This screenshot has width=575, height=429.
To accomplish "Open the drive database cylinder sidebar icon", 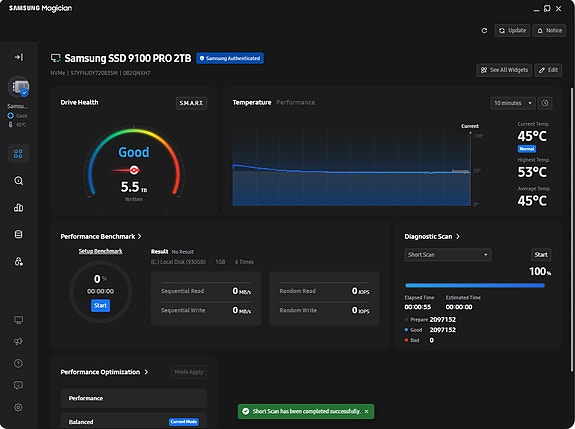I will coord(18,234).
